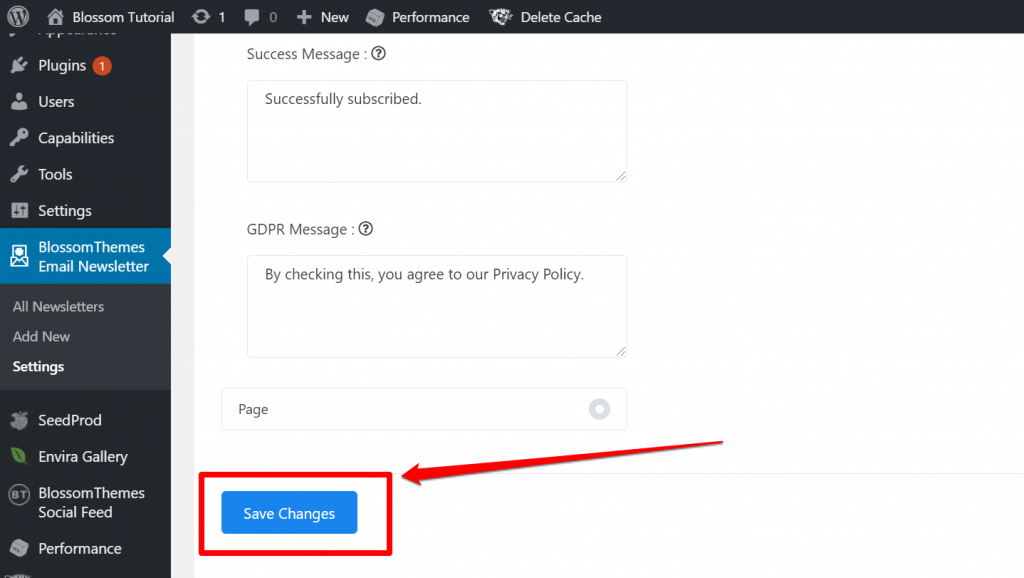Click the WordPress logo icon
The width and height of the screenshot is (1024, 578).
click(x=17, y=17)
